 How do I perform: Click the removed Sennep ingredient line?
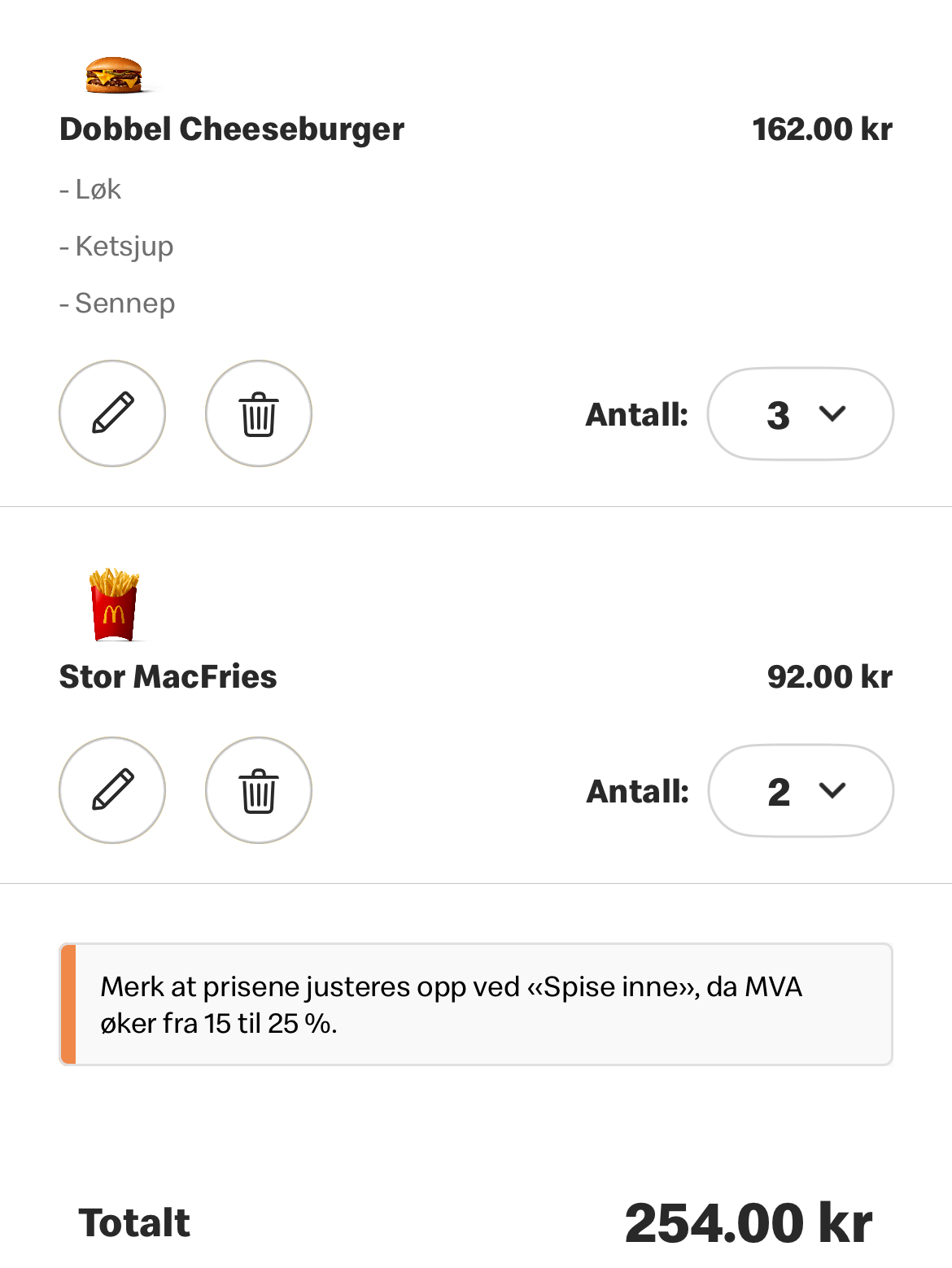pos(117,304)
